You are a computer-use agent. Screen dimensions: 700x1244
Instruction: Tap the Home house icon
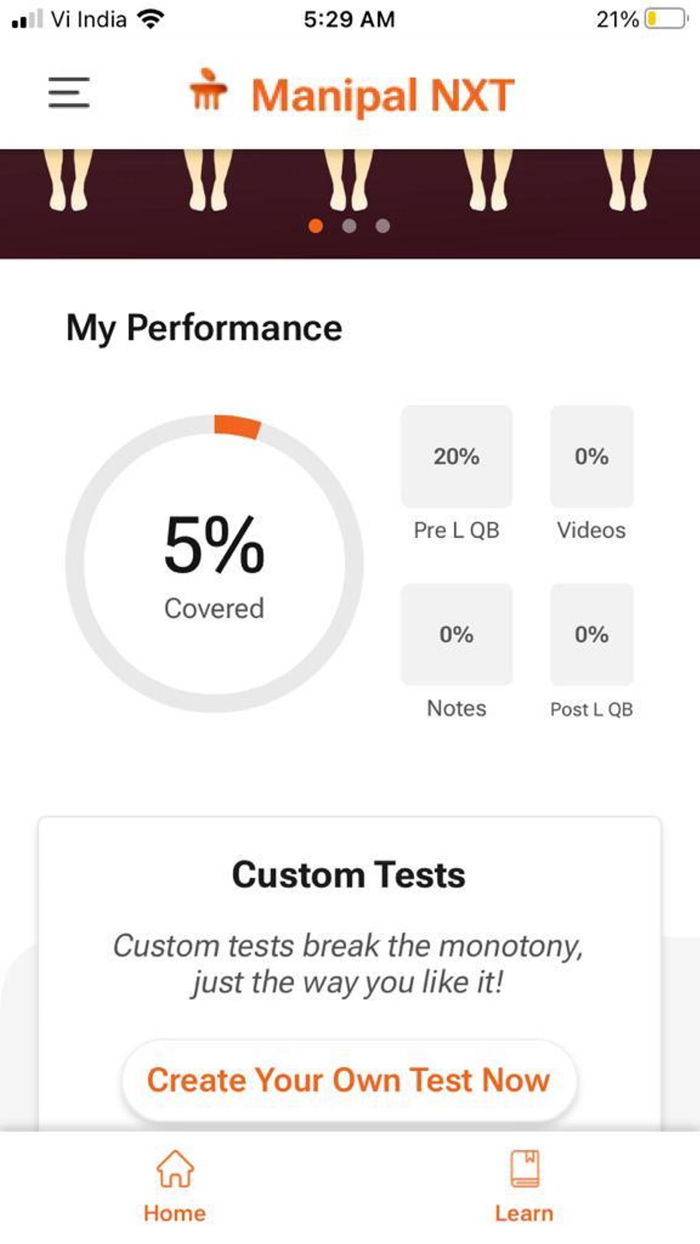coord(175,1167)
